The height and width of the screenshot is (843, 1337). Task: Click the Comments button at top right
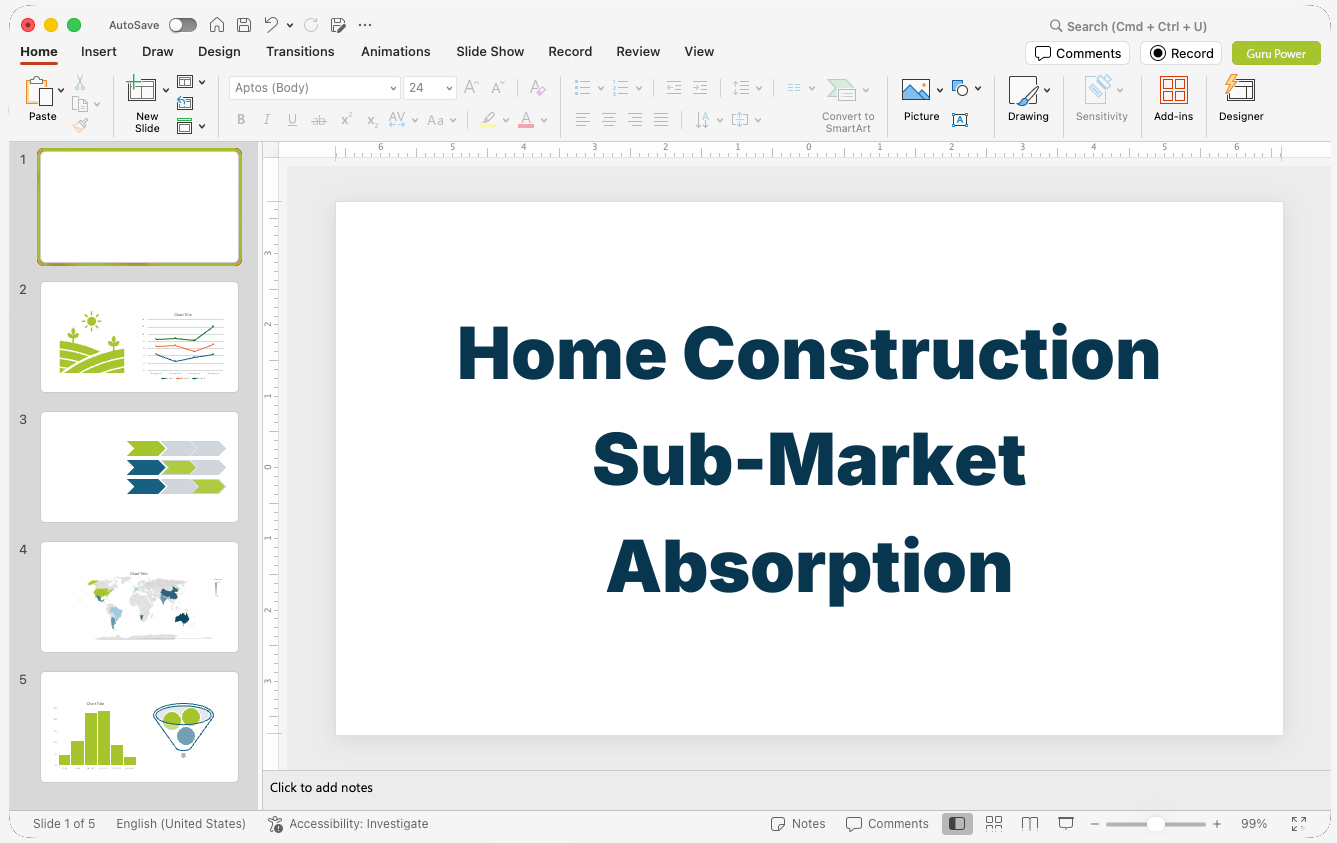click(x=1077, y=53)
